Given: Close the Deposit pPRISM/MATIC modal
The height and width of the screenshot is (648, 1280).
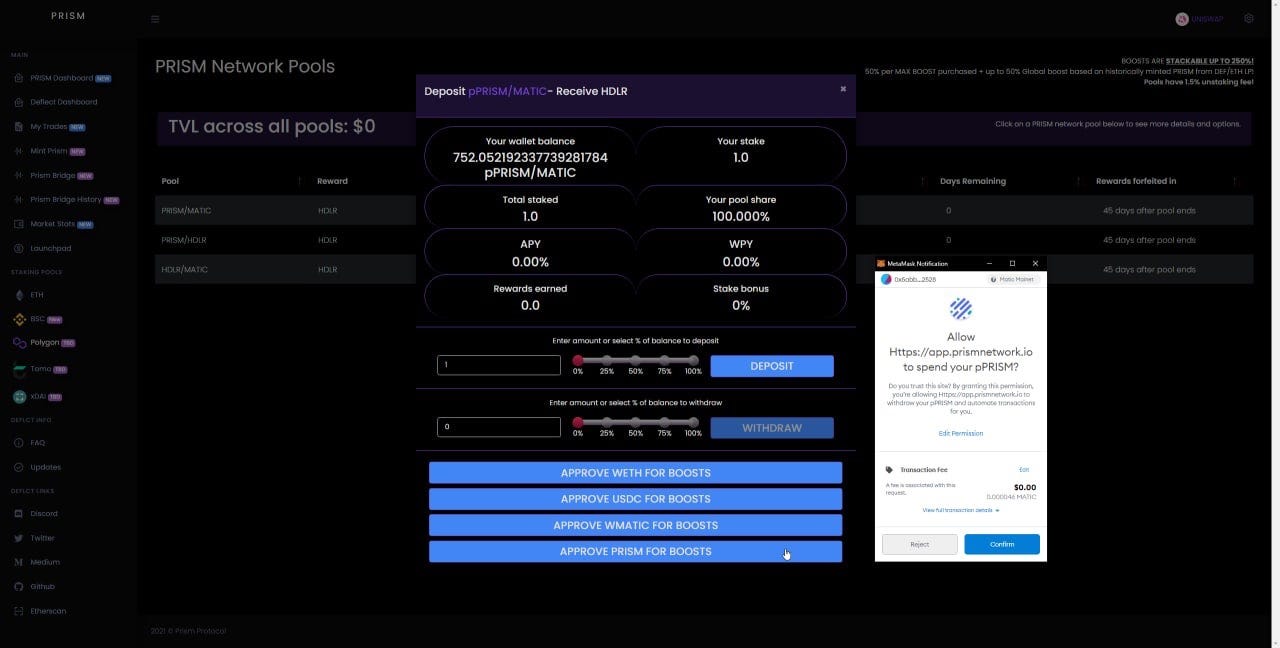Looking at the screenshot, I should click(843, 88).
